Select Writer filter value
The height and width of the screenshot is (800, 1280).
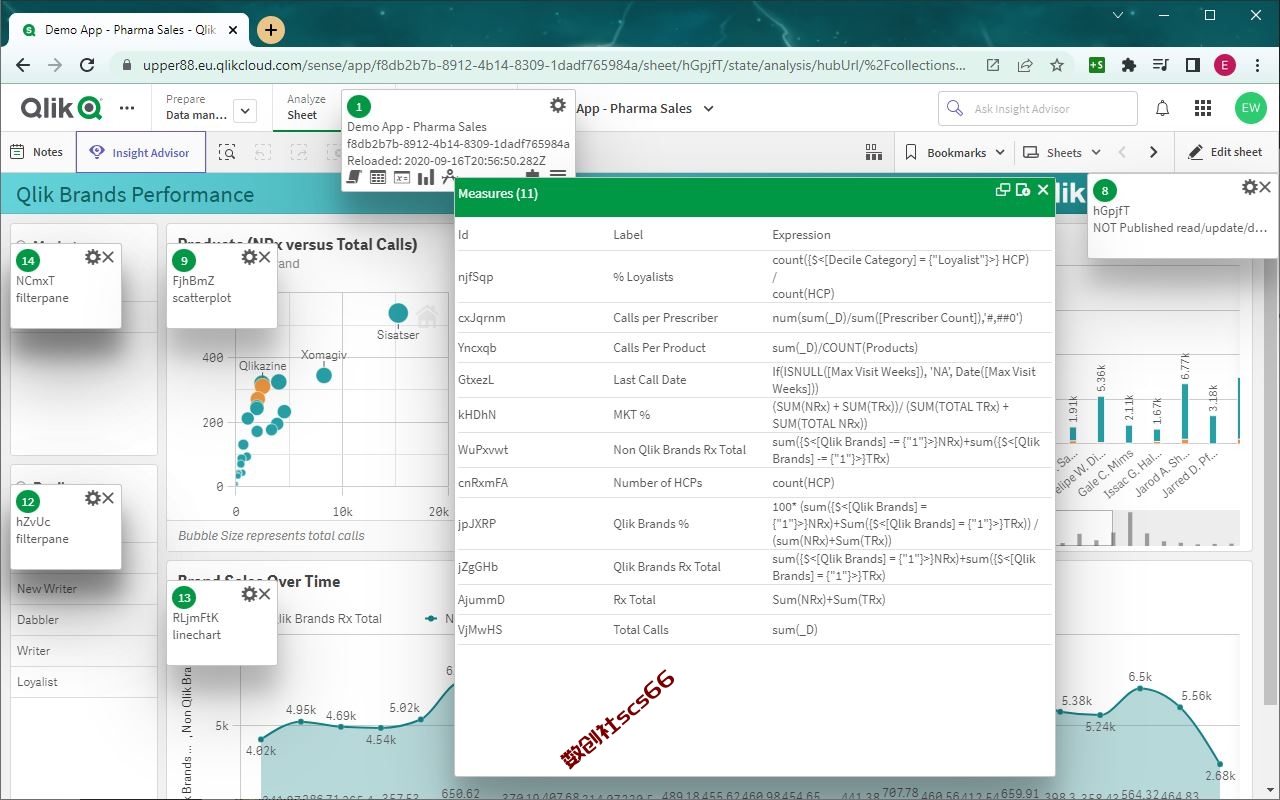[x=84, y=651]
